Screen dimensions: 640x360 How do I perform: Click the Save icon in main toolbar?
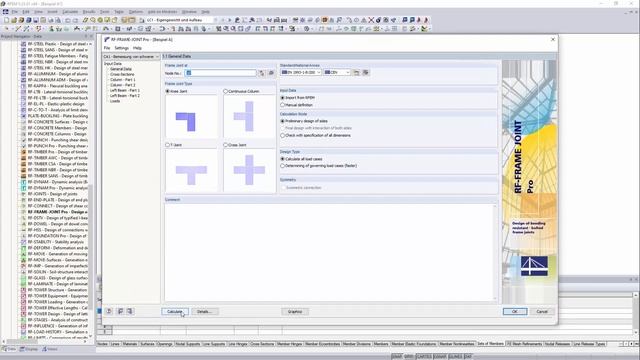[36, 20]
